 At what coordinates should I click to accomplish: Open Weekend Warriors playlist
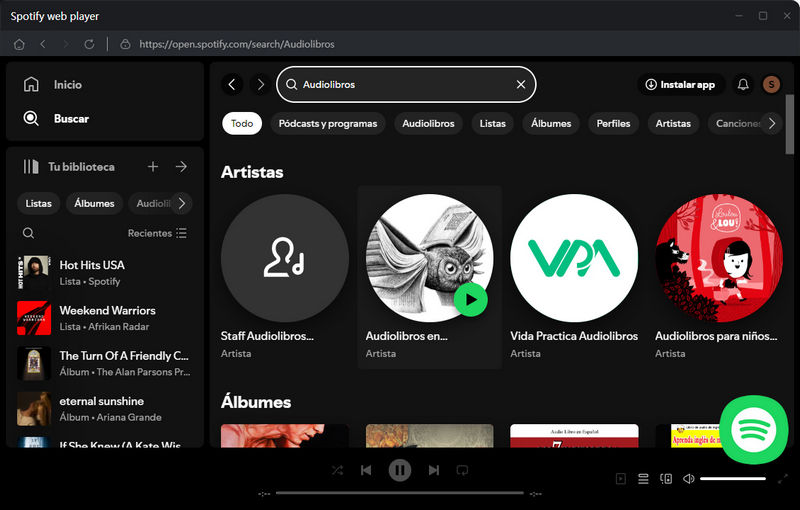click(105, 318)
